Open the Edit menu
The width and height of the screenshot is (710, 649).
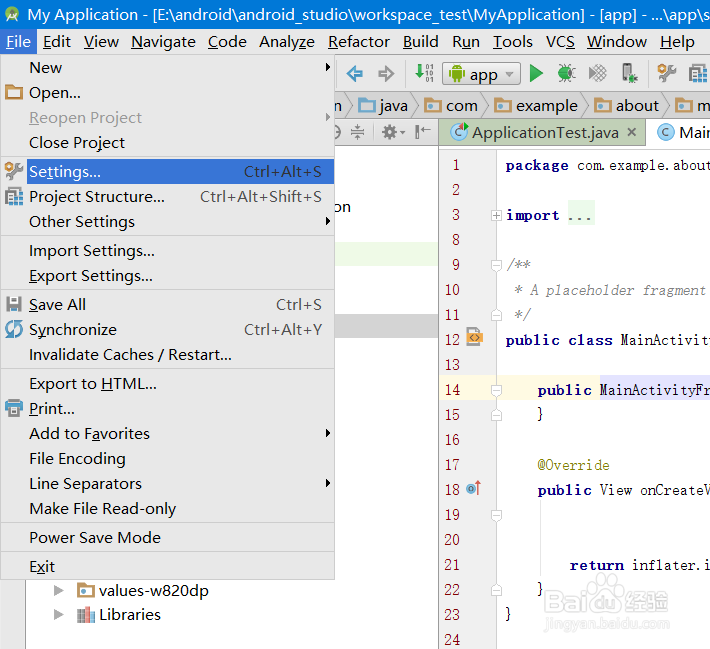click(x=57, y=42)
